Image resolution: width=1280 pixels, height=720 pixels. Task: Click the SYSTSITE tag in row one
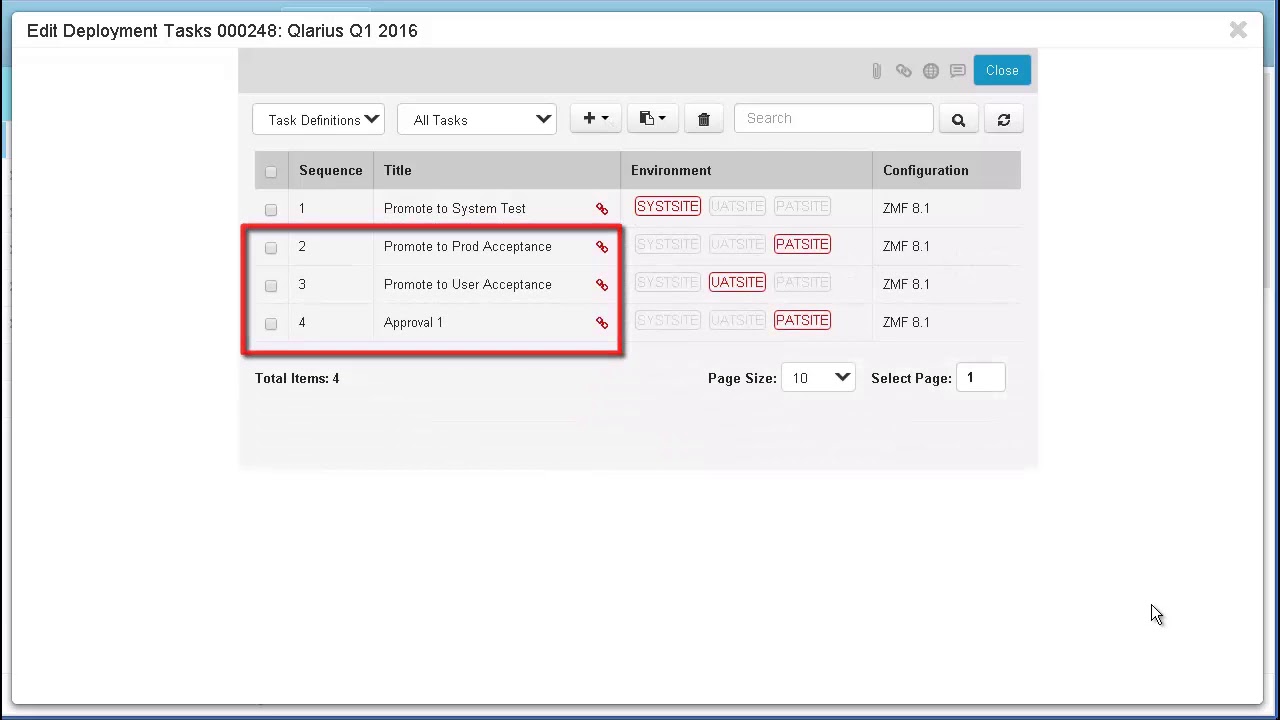pyautogui.click(x=667, y=207)
